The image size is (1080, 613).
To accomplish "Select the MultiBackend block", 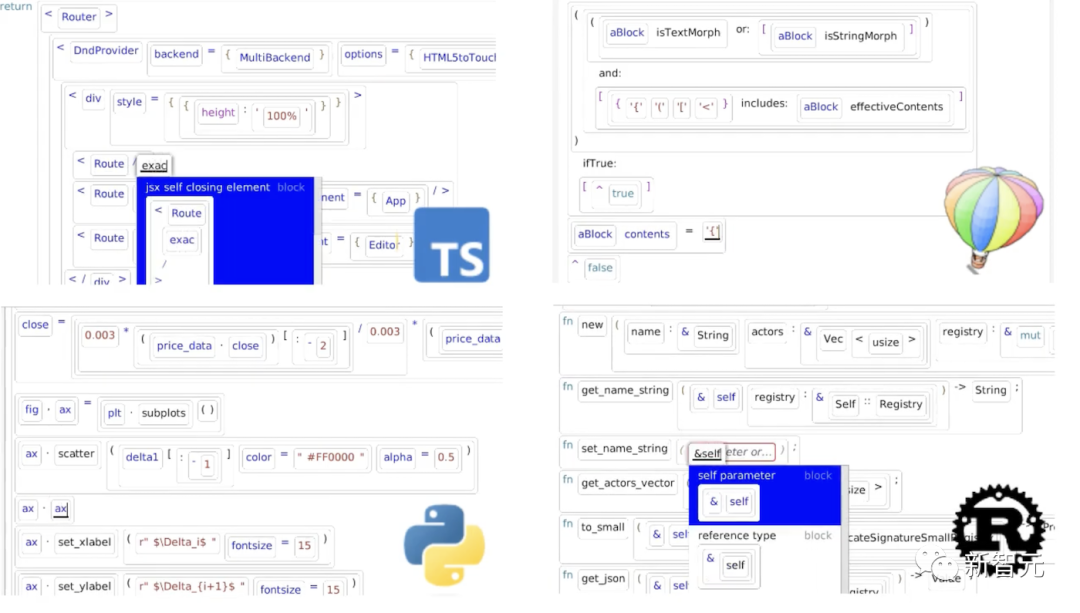I will pyautogui.click(x=274, y=57).
